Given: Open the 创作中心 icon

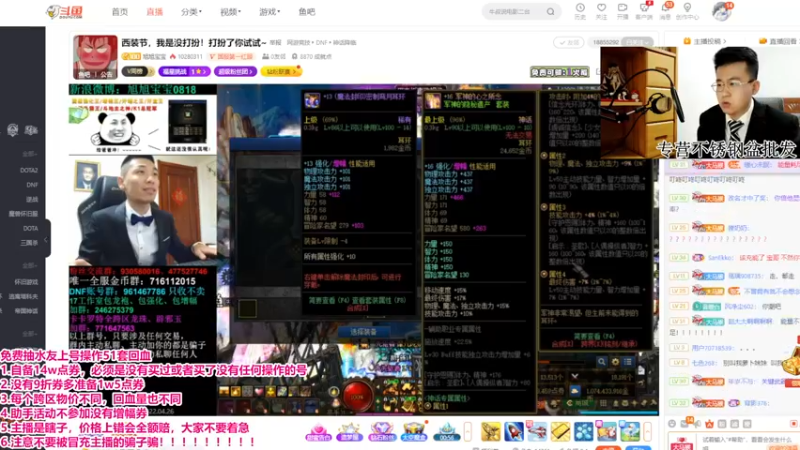Looking at the screenshot, I should (687, 11).
